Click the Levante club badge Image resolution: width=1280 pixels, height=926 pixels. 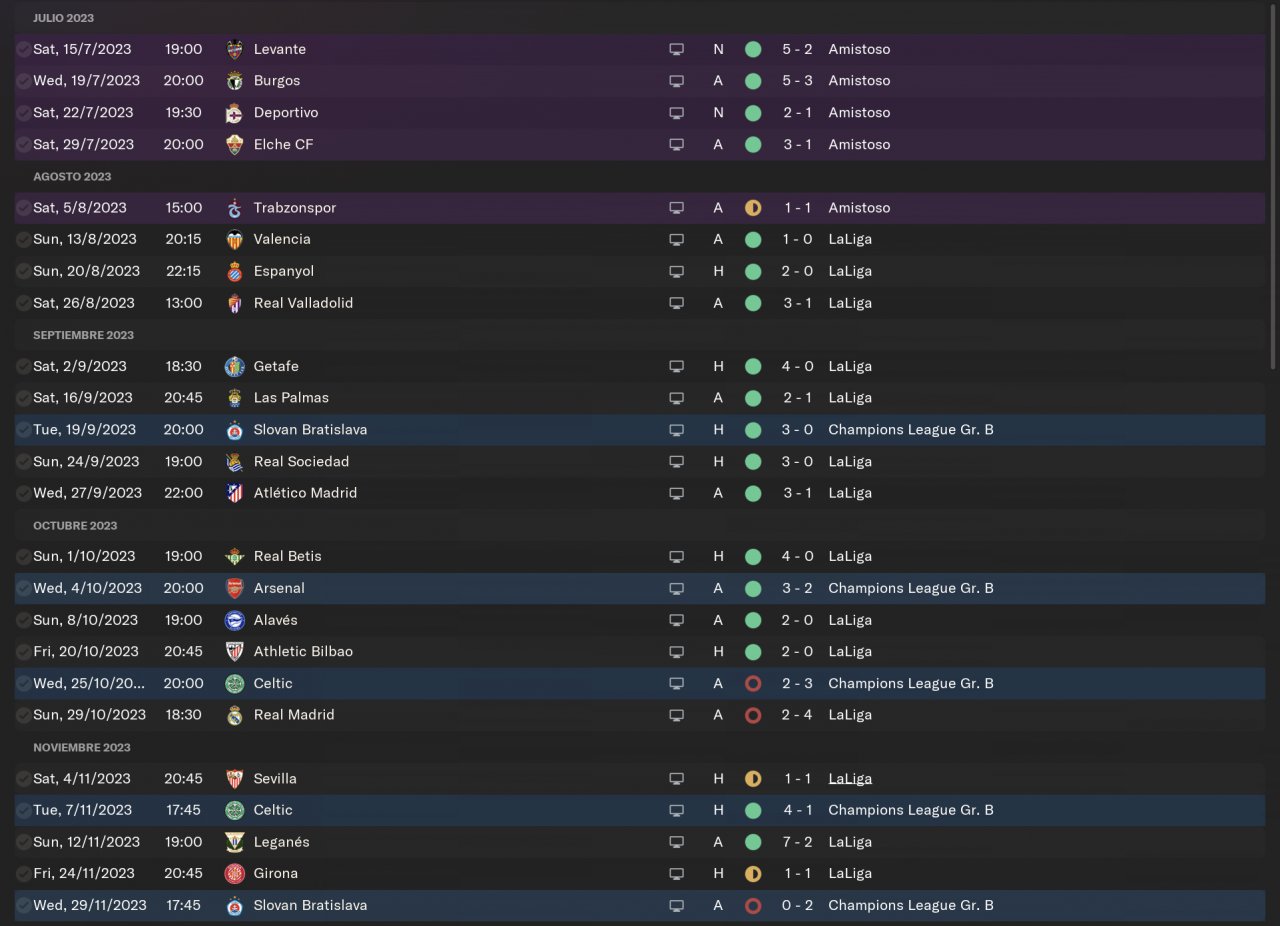234,50
